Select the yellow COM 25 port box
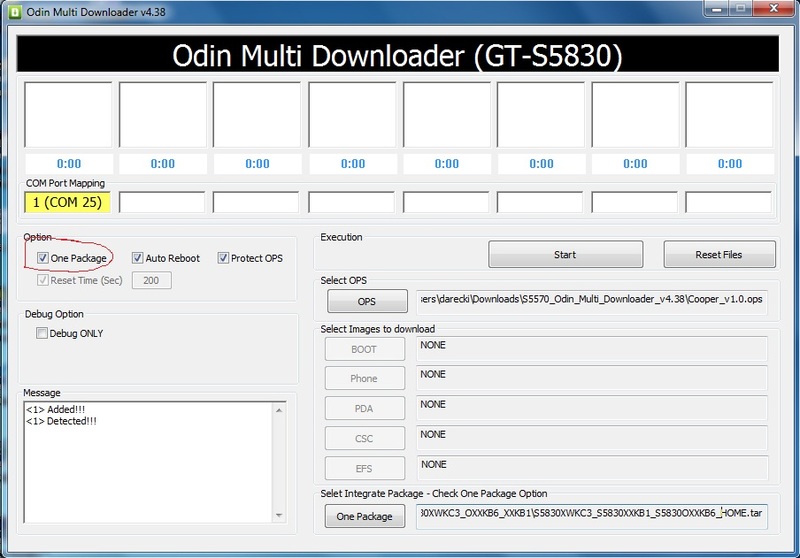The image size is (800, 558). pos(67,202)
